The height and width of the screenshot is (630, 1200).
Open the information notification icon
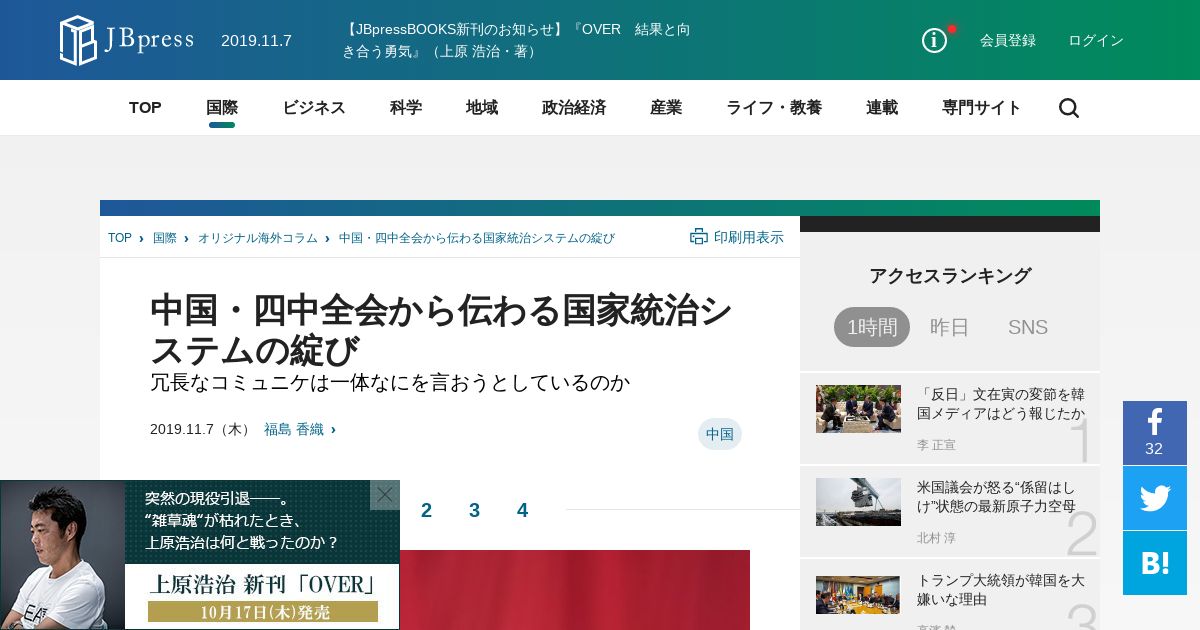(x=935, y=40)
